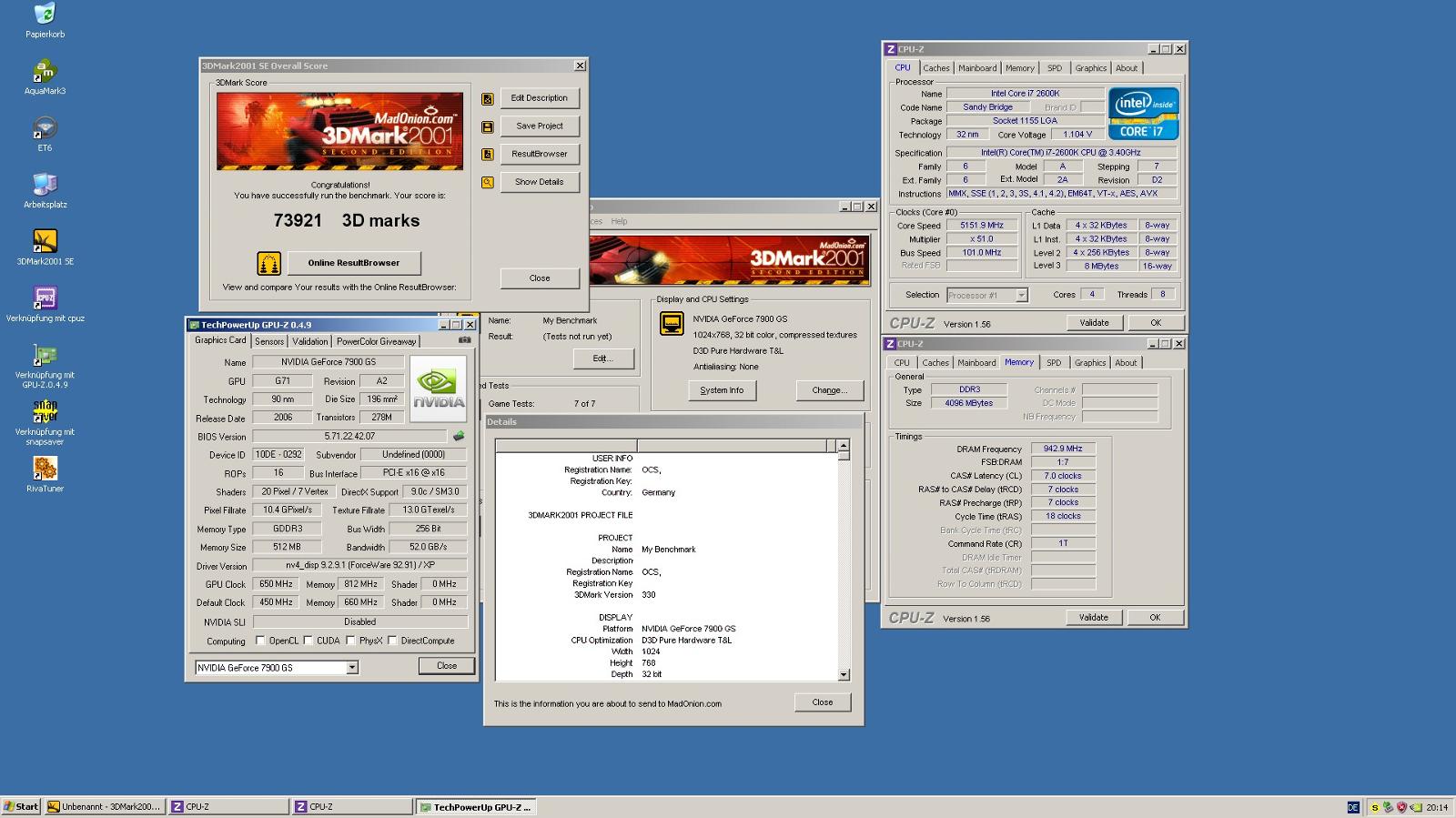
Task: Click the Online ResultBrowser yellow icon
Action: tap(268, 264)
